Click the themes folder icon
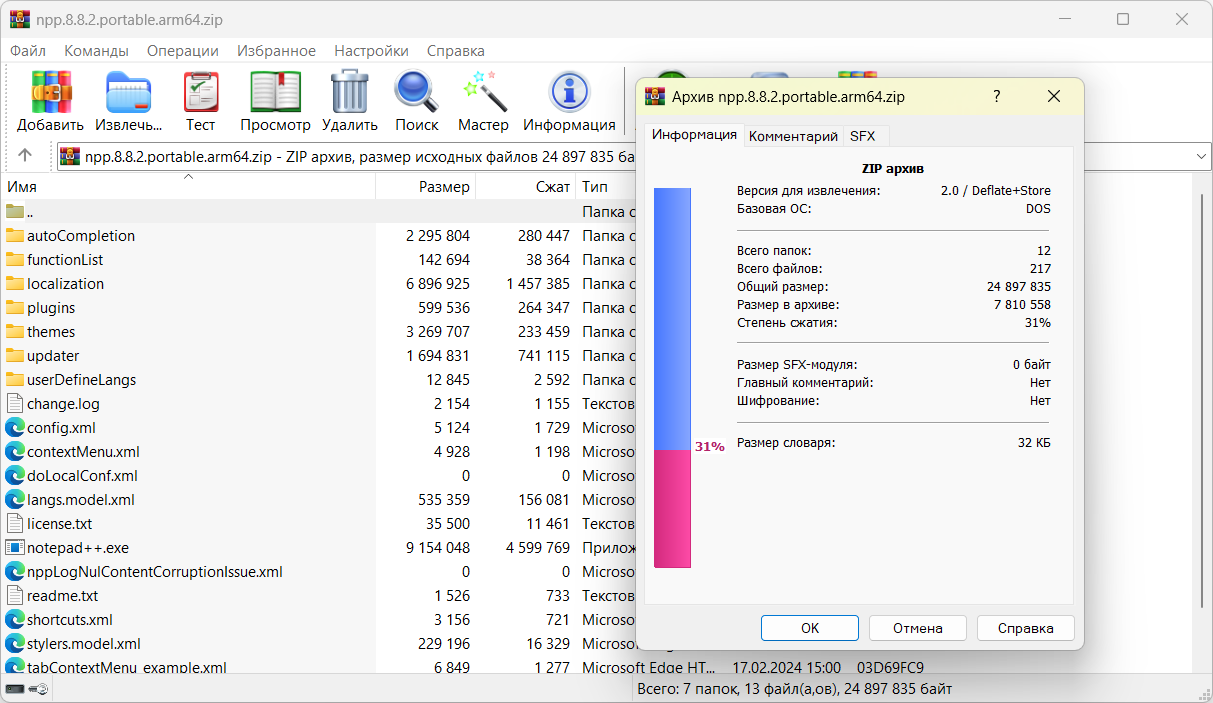 [14, 332]
